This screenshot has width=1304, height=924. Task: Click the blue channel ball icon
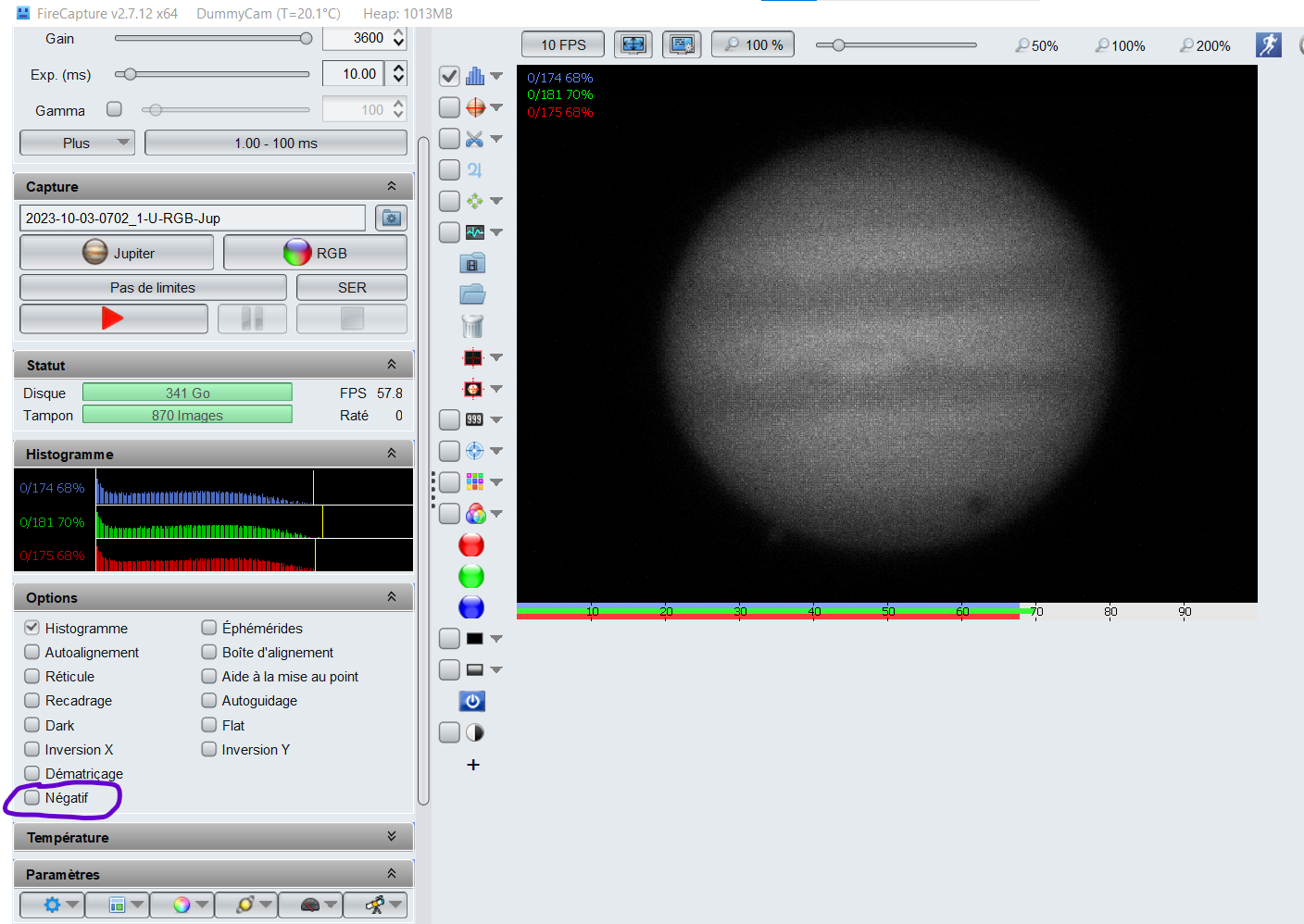(x=471, y=607)
